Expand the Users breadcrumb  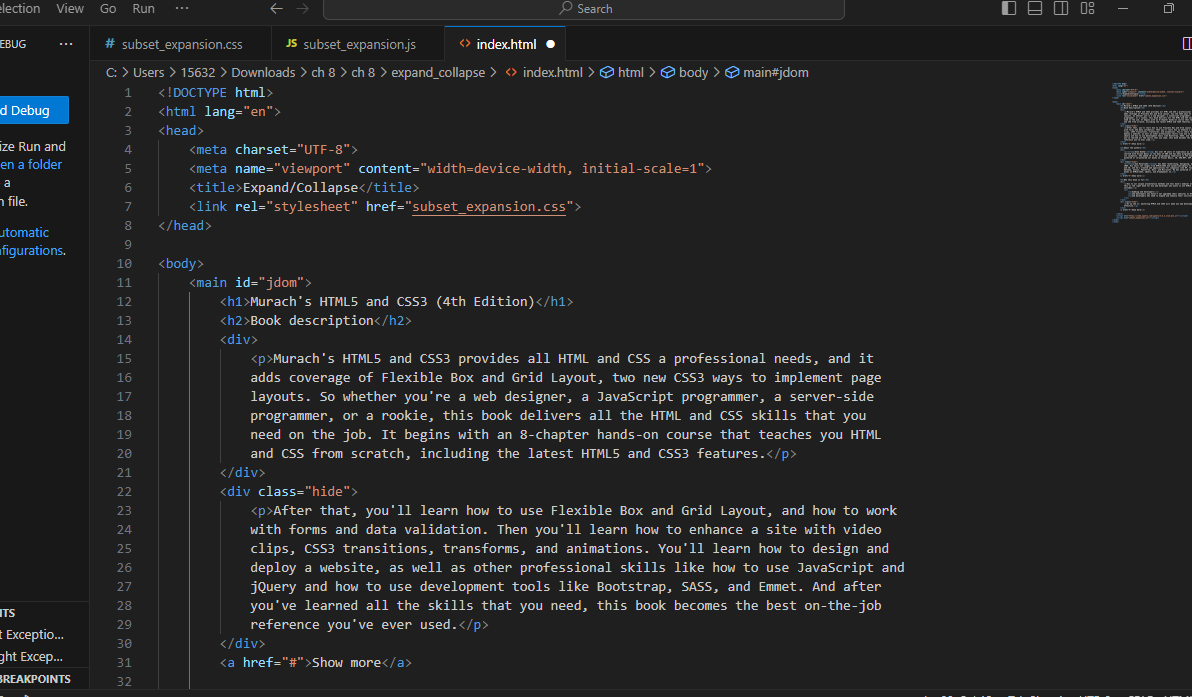[x=148, y=72]
